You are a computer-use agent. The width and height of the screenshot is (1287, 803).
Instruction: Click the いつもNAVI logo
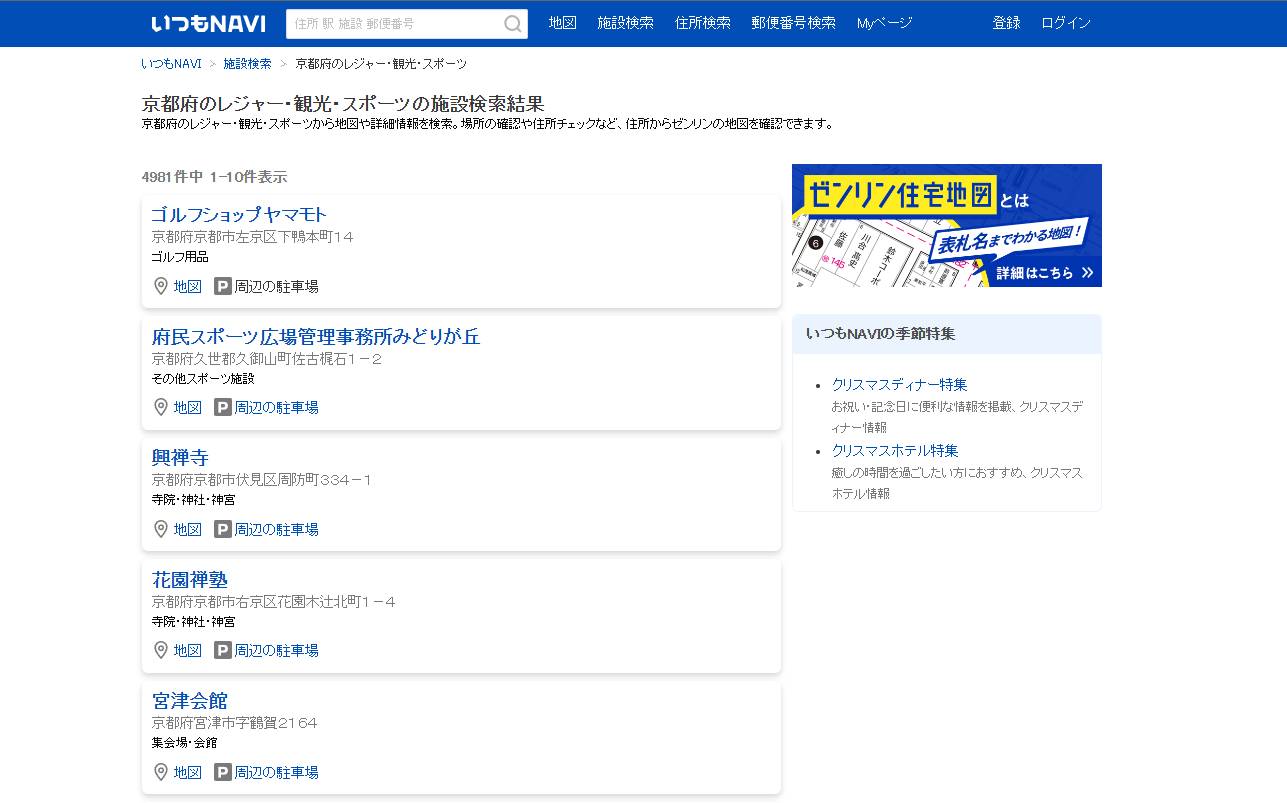point(208,23)
